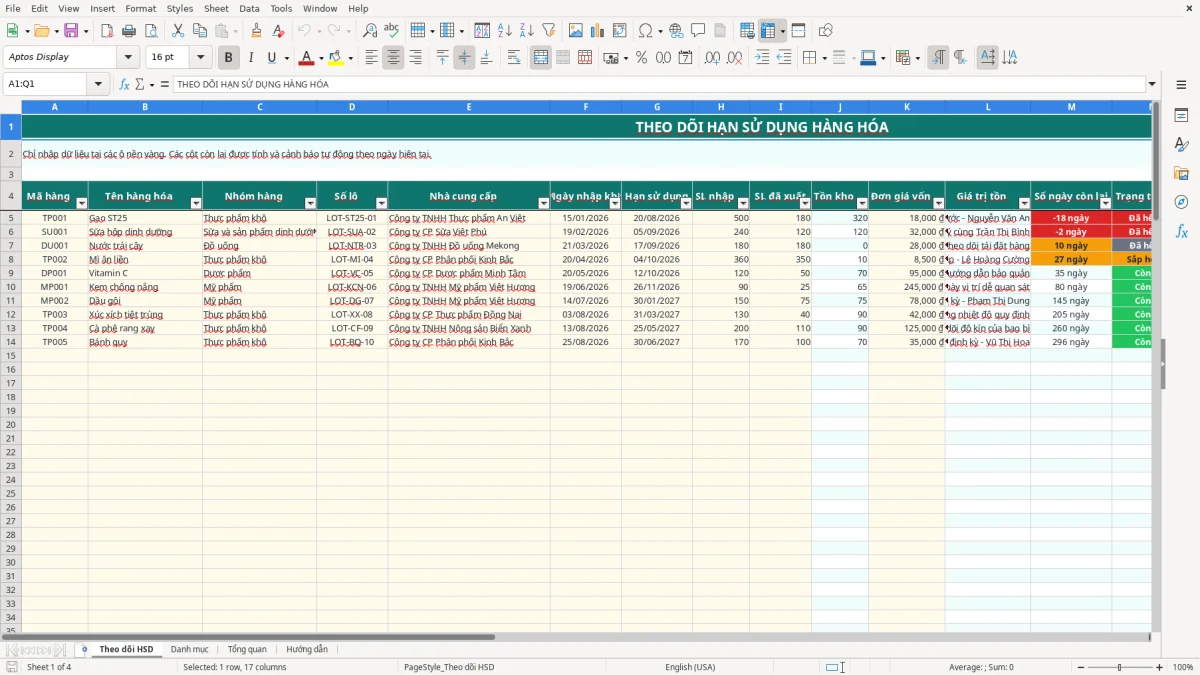
Task: Click the Cut scissors icon
Action: coord(177,31)
